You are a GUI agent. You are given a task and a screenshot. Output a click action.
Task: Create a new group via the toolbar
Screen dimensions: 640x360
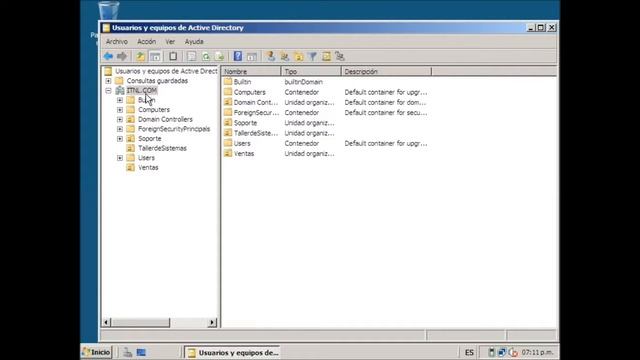pos(284,56)
